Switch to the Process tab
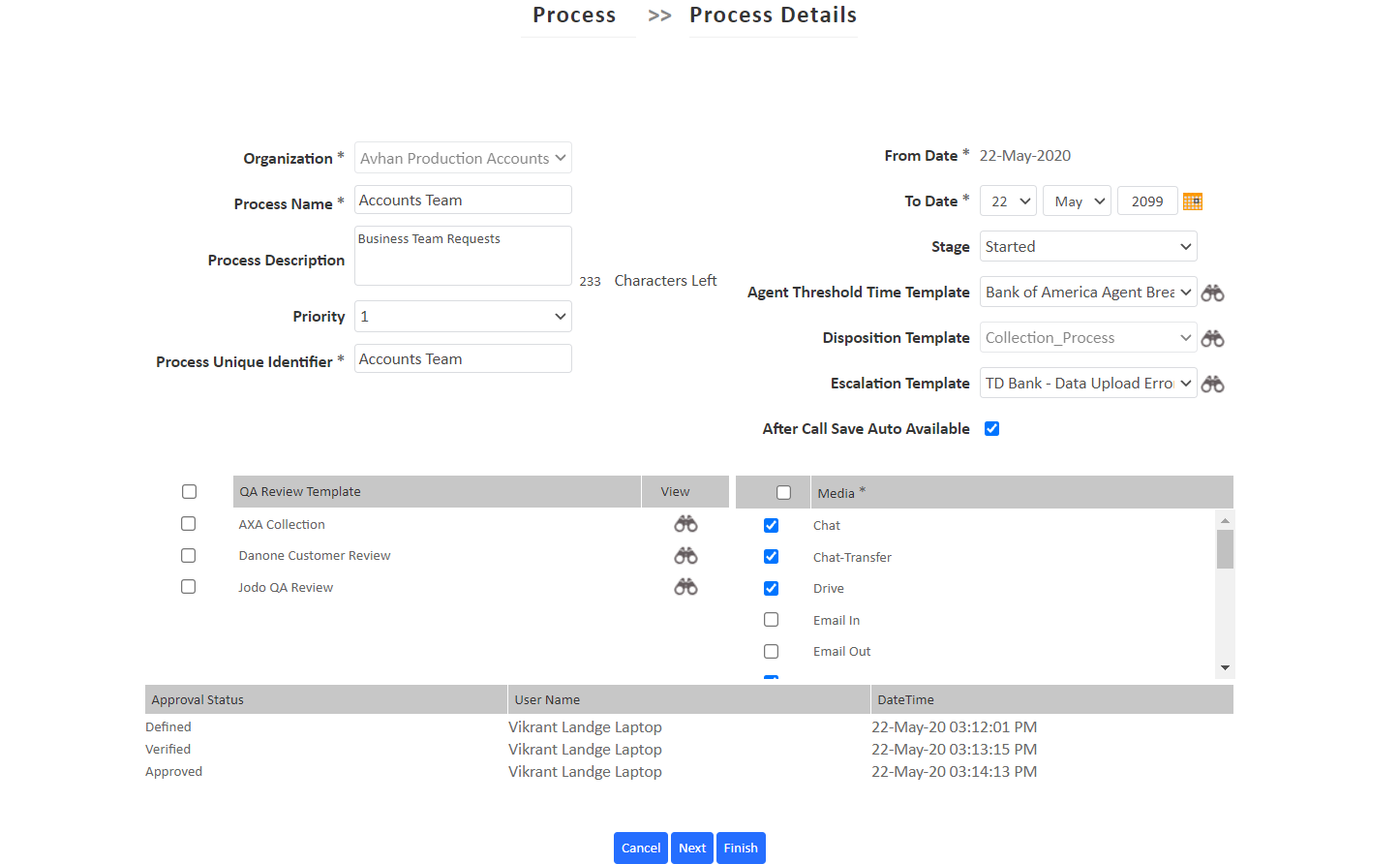Viewport: 1400px width, 864px height. pos(574,15)
